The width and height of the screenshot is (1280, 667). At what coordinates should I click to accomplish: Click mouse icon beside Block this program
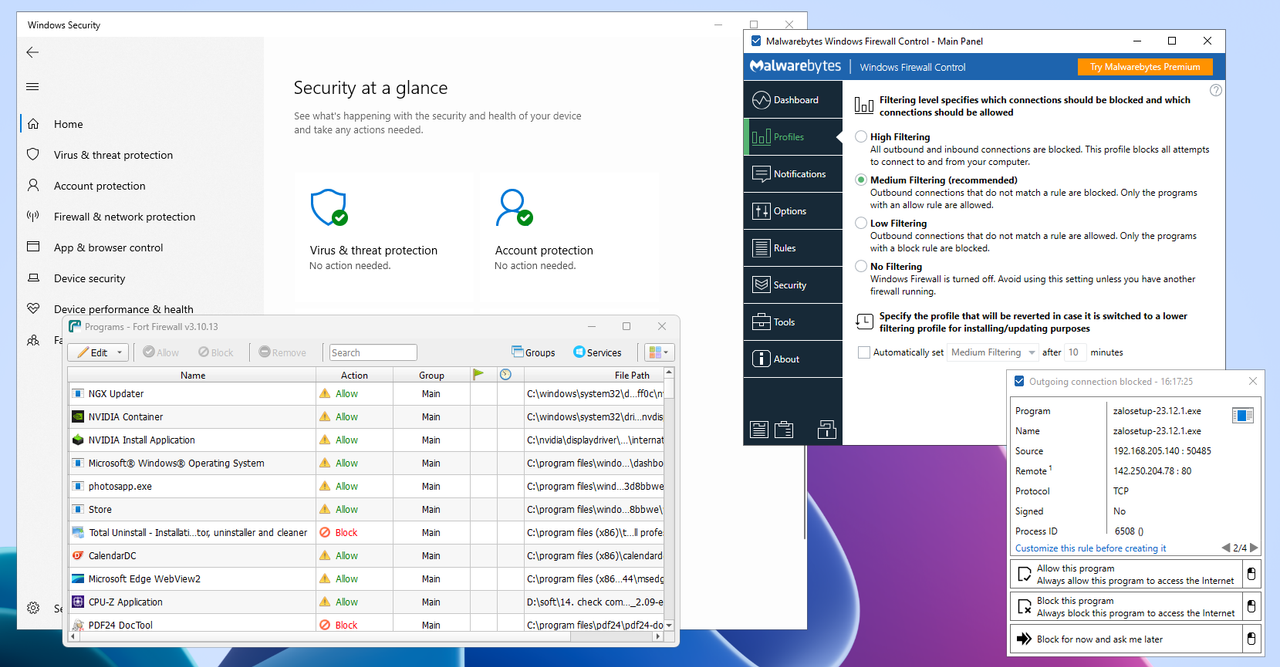pos(1250,607)
